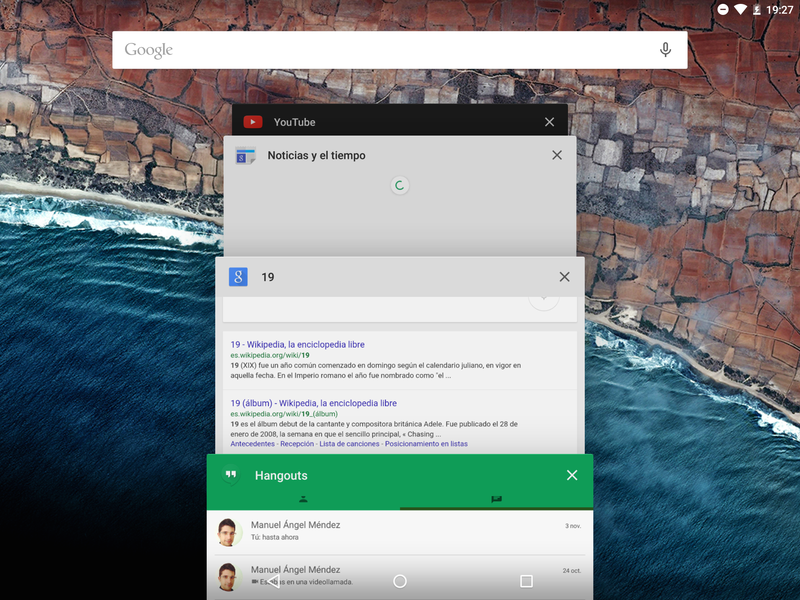Dismiss the YouTube recent card
800x600 pixels.
(549, 122)
